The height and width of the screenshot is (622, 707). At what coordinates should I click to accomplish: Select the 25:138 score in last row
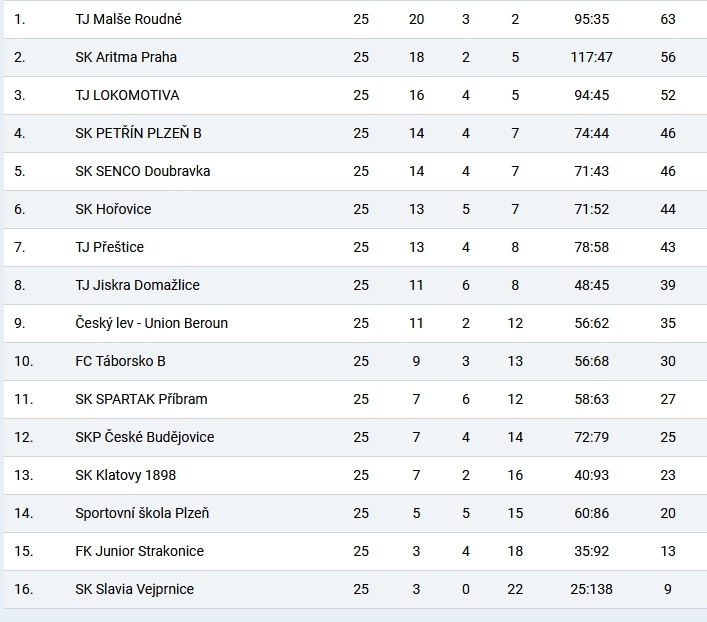click(x=591, y=589)
